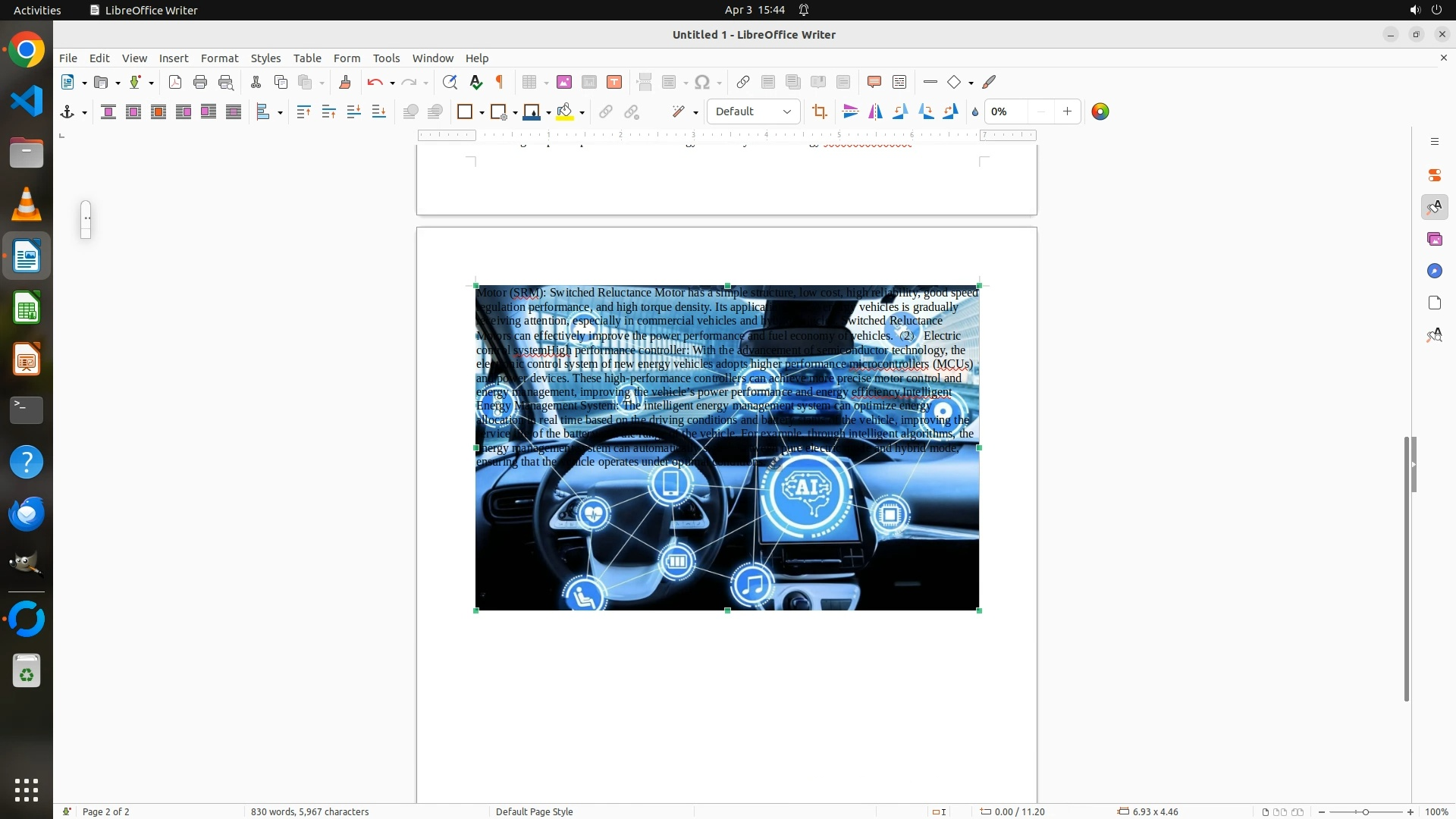Expand the anchor type dropdown arrow
The height and width of the screenshot is (819, 1456).
(84, 113)
